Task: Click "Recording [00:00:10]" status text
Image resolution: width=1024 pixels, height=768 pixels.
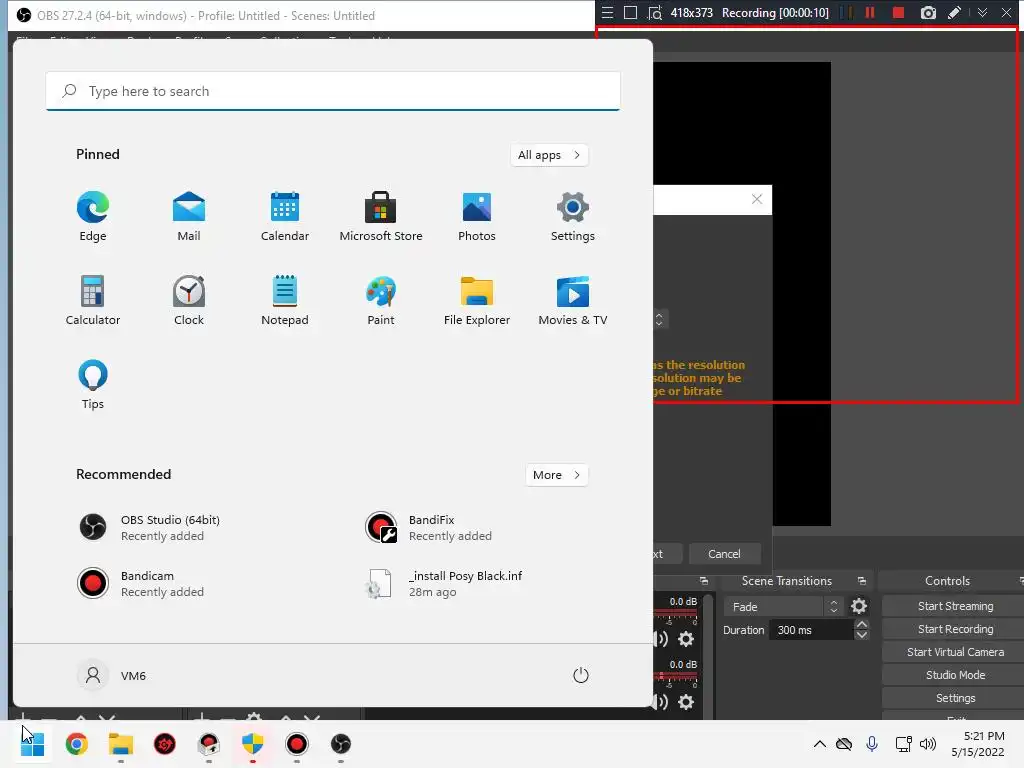Action: [x=775, y=12]
